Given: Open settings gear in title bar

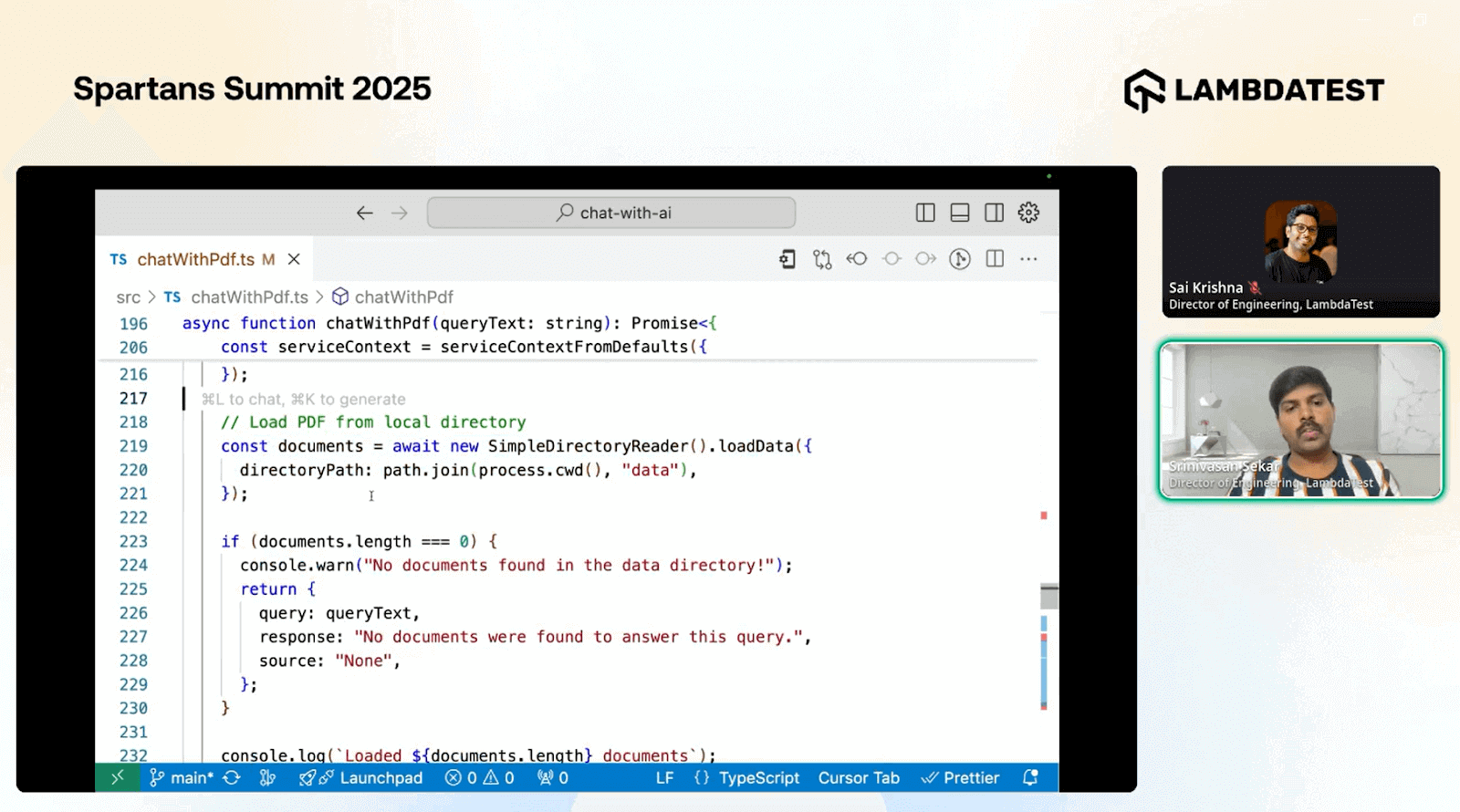Looking at the screenshot, I should [x=1029, y=213].
